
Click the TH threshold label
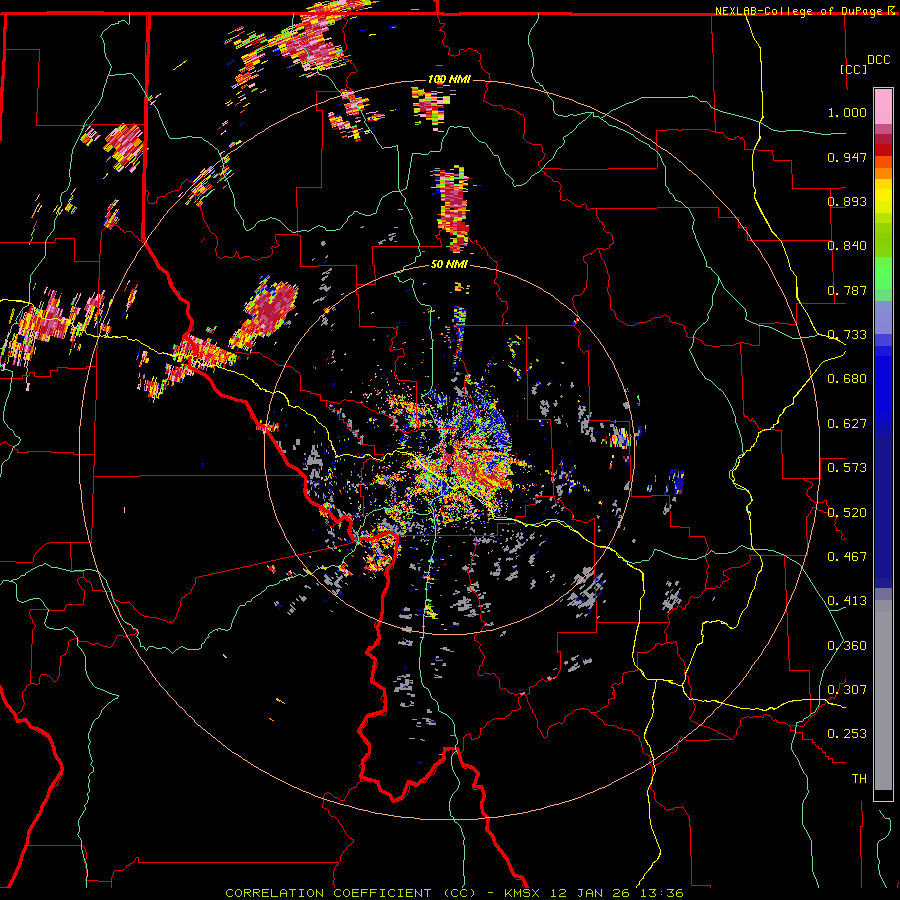tap(859, 779)
